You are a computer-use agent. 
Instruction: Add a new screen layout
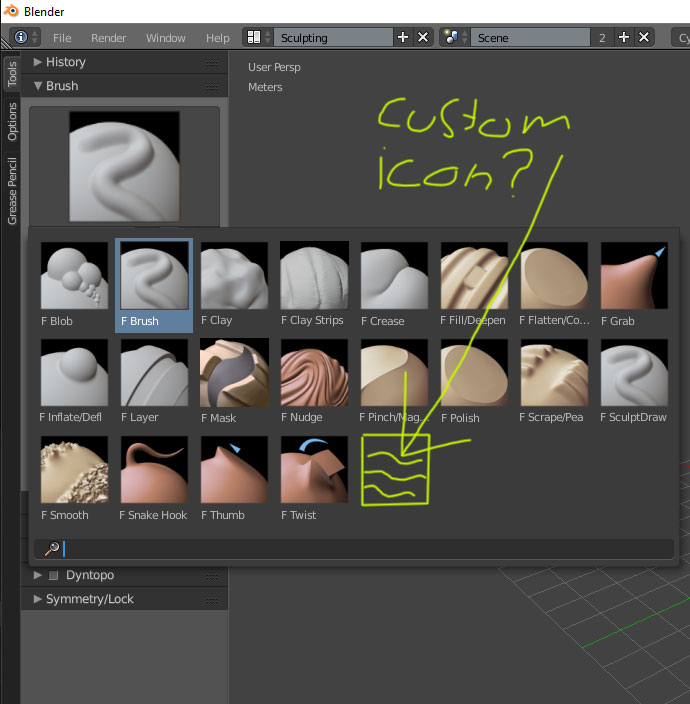click(x=403, y=37)
